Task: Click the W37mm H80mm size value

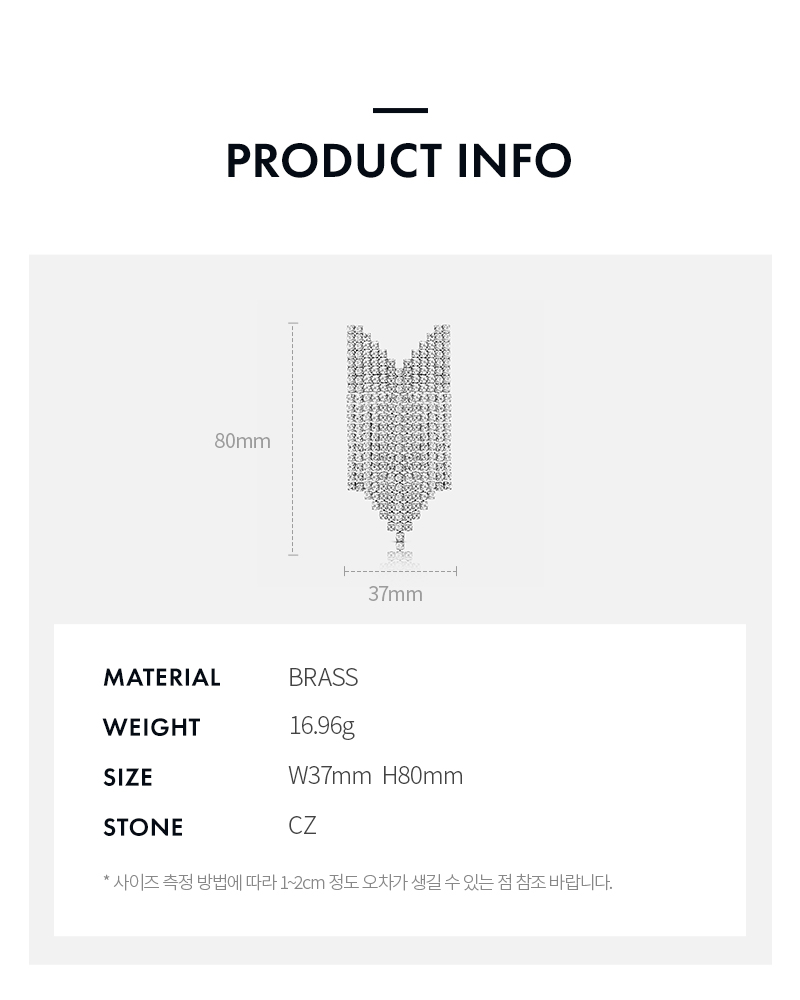Action: pyautogui.click(x=376, y=776)
